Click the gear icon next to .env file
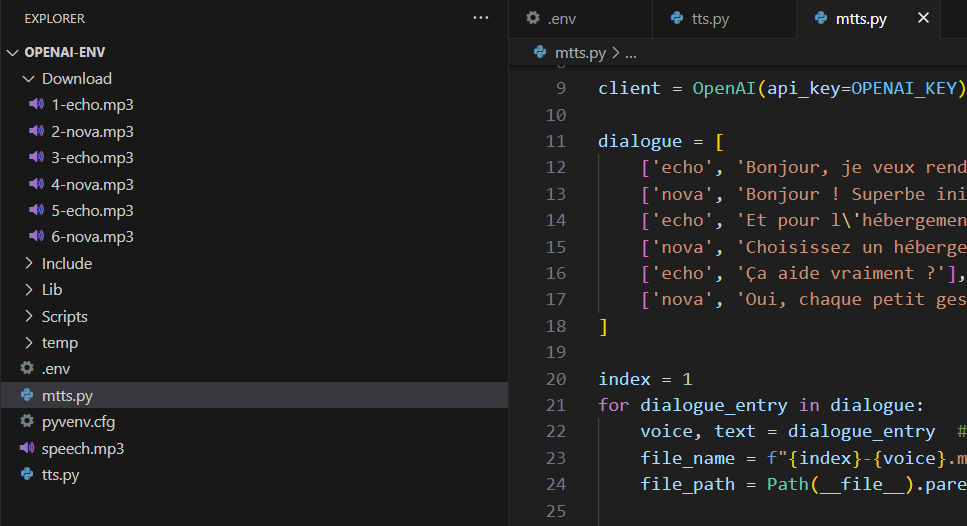967x526 pixels. 27,369
